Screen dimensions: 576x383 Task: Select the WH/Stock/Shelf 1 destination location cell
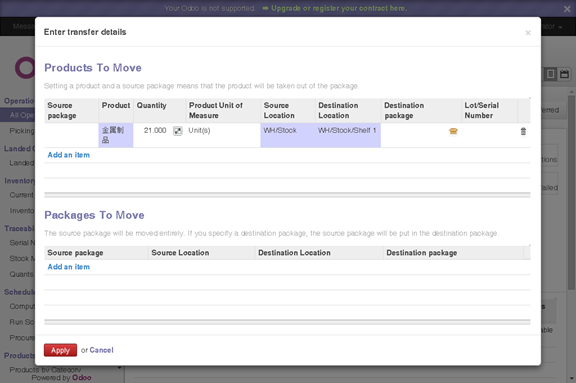[x=348, y=135]
